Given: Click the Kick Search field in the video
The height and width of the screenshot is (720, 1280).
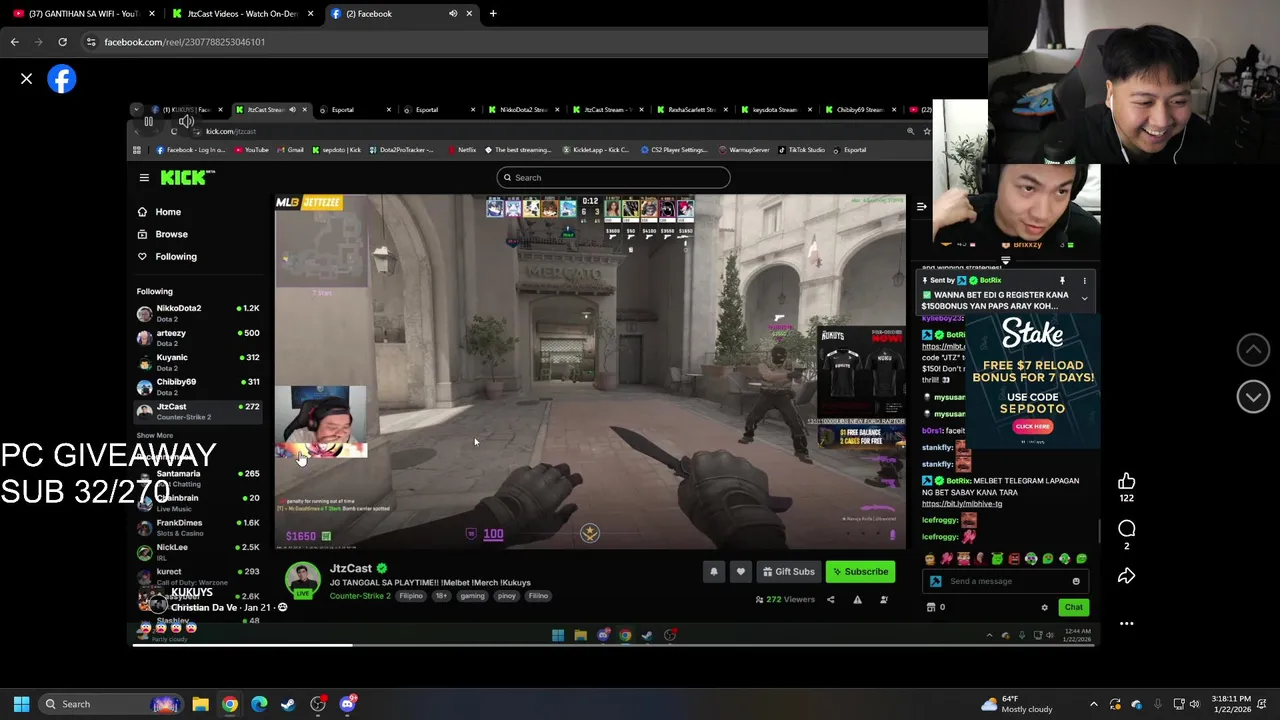Looking at the screenshot, I should point(613,178).
